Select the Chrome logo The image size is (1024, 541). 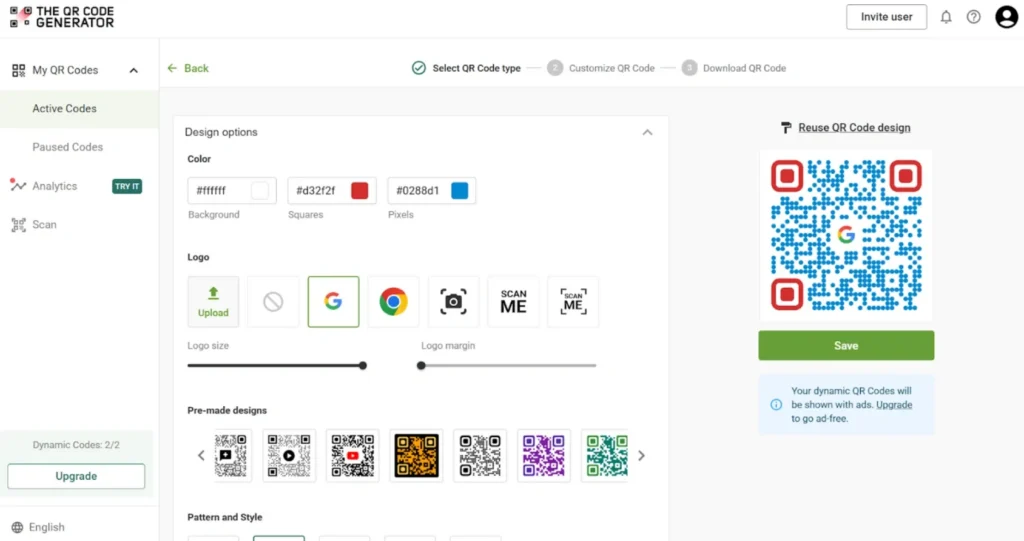pos(393,301)
